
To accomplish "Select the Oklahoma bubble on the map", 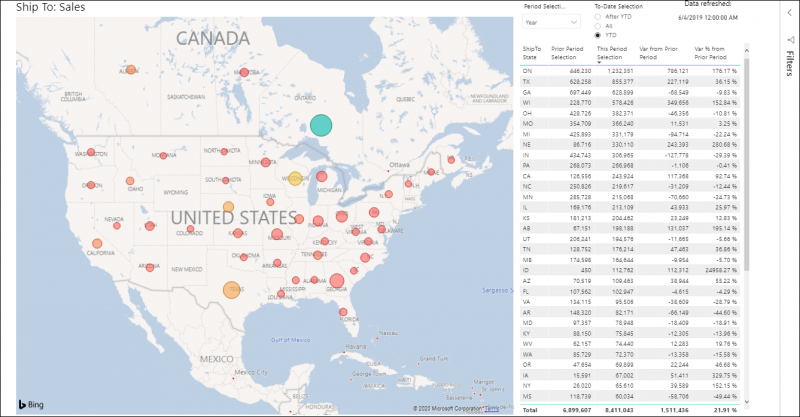I will pyautogui.click(x=244, y=257).
